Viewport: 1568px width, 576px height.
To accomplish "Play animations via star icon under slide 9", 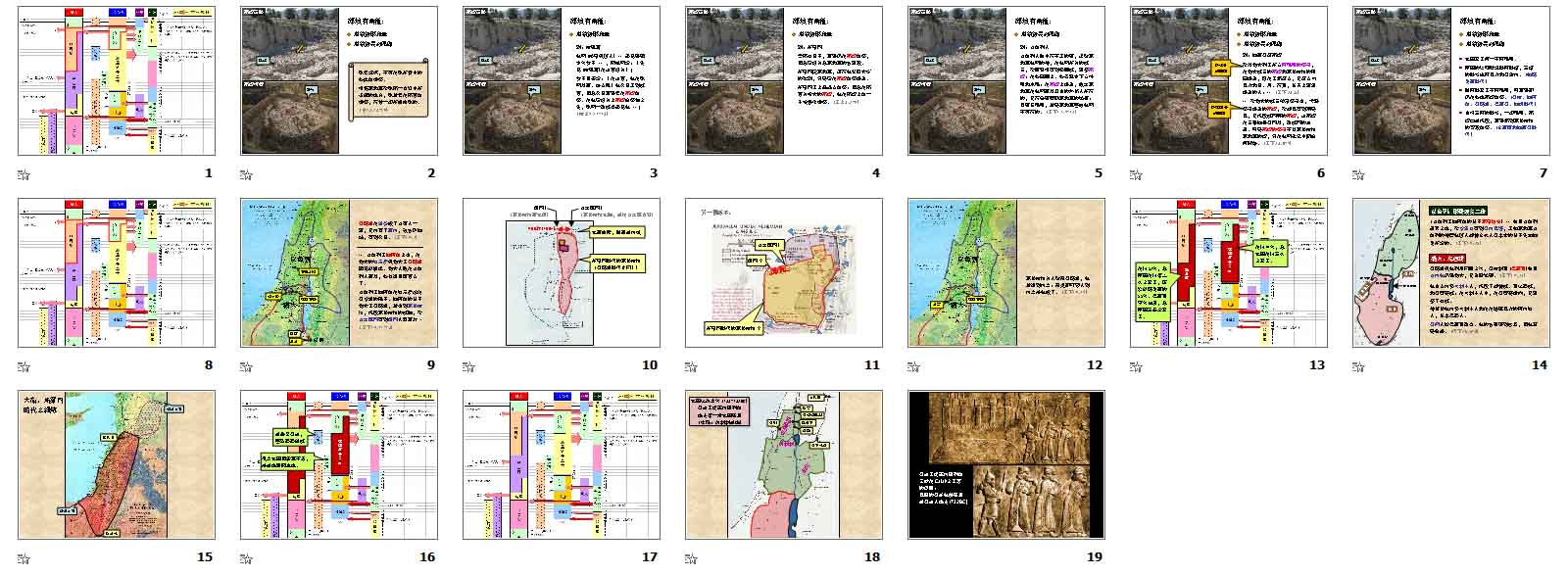I will pyautogui.click(x=246, y=367).
